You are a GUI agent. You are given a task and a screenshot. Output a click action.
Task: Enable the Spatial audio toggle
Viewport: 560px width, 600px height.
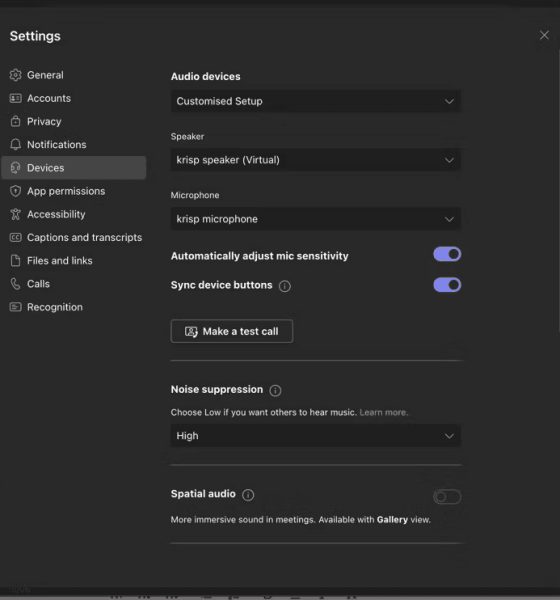tap(447, 497)
